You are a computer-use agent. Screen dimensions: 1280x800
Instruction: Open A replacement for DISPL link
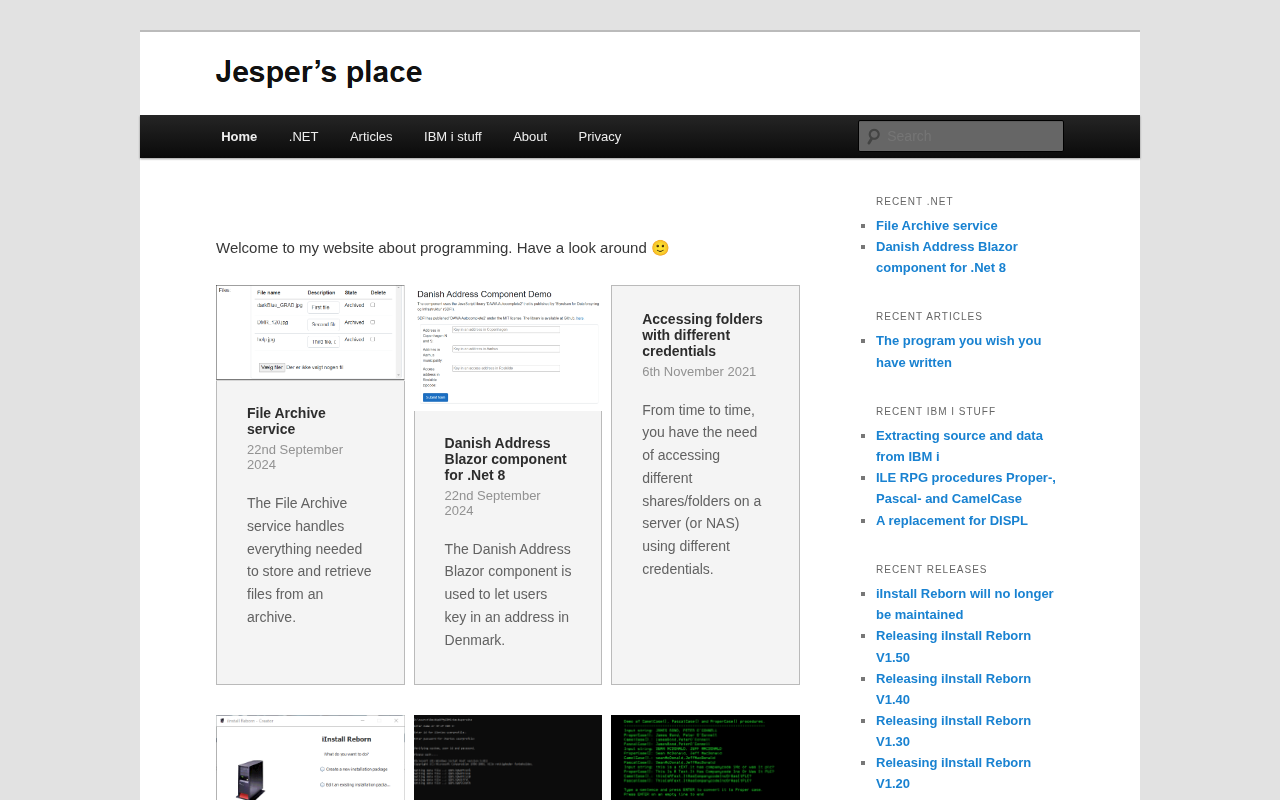(x=951, y=520)
